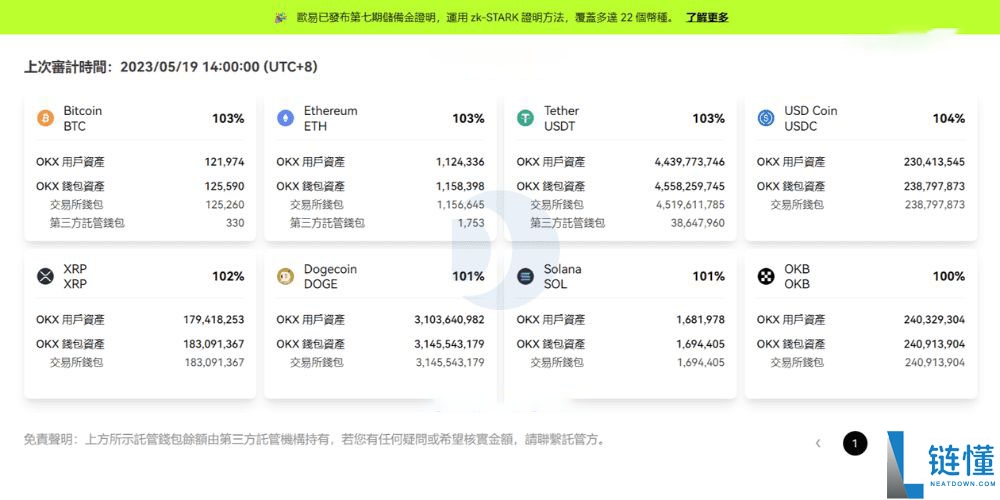Viewport: 1000px width, 500px height.
Task: Click the Bitcoin BTC coin icon
Action: (45, 118)
